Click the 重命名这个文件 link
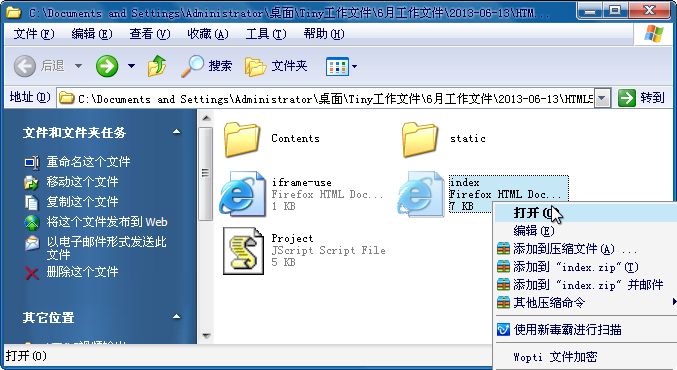 pos(89,162)
